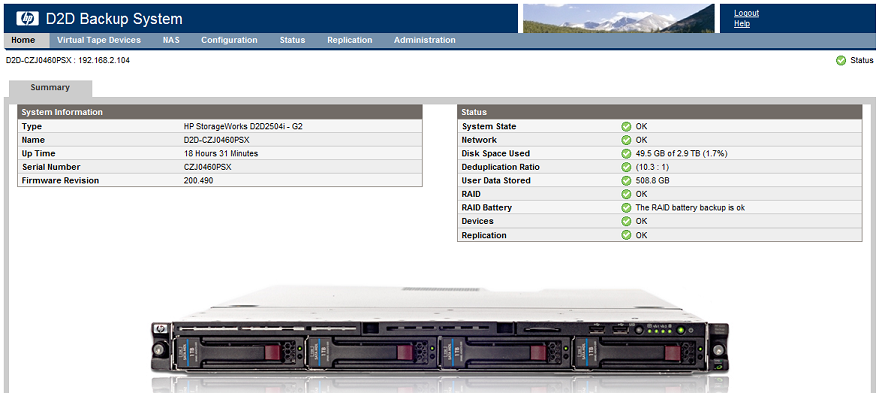Click the check icon for RAID Battery

pos(626,207)
